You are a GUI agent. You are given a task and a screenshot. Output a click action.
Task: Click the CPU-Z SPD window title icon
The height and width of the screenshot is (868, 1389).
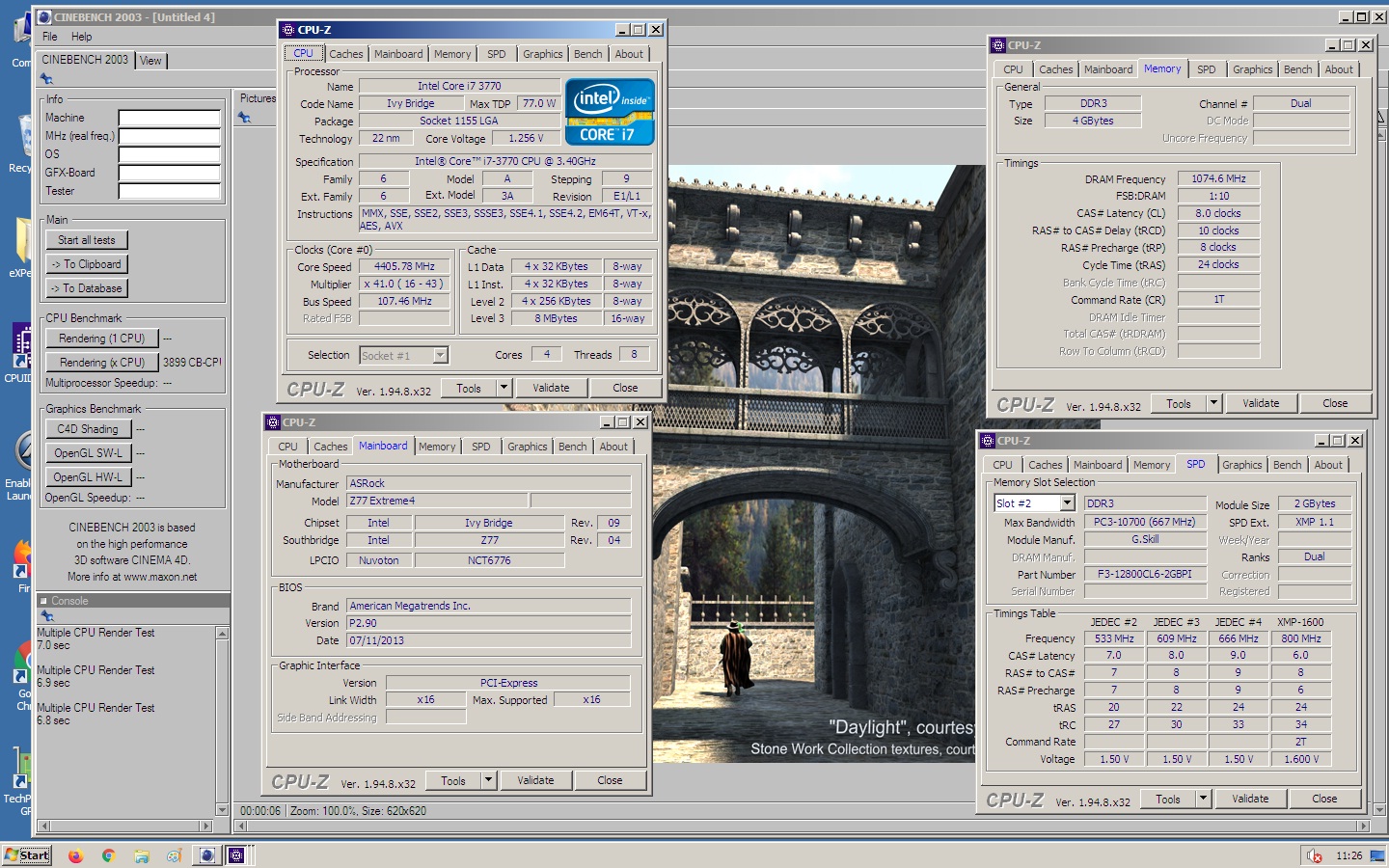pyautogui.click(x=987, y=441)
